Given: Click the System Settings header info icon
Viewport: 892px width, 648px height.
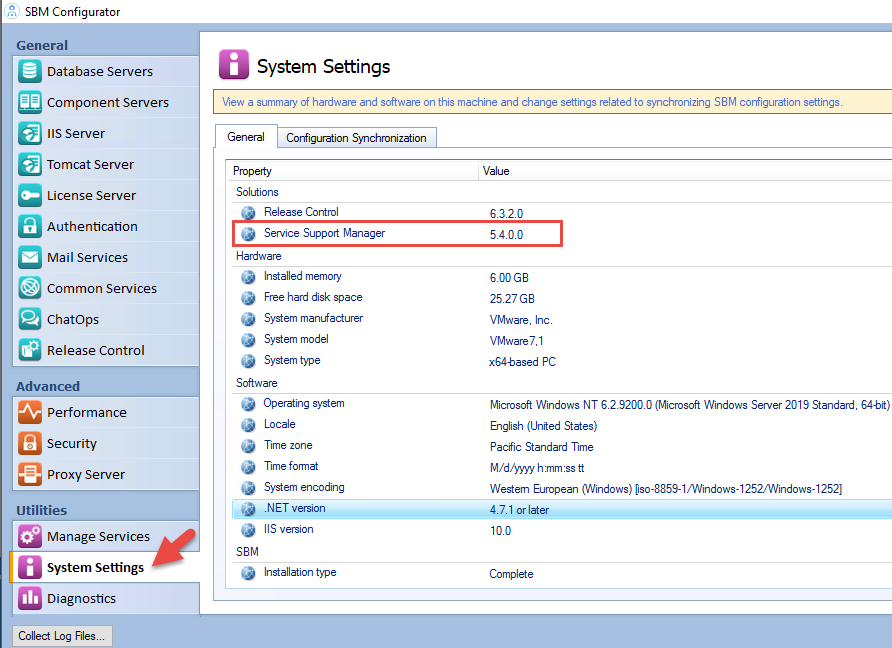Looking at the screenshot, I should (234, 64).
